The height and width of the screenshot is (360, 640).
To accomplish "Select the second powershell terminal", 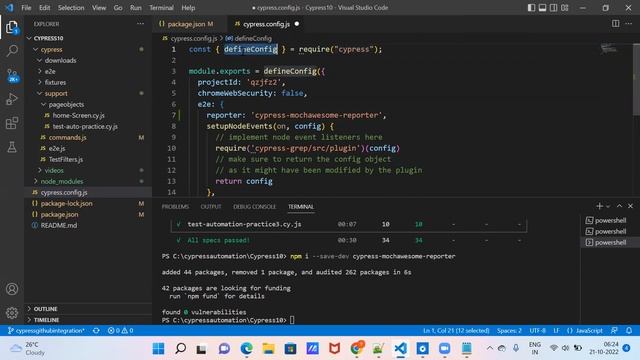I will 606,231.
